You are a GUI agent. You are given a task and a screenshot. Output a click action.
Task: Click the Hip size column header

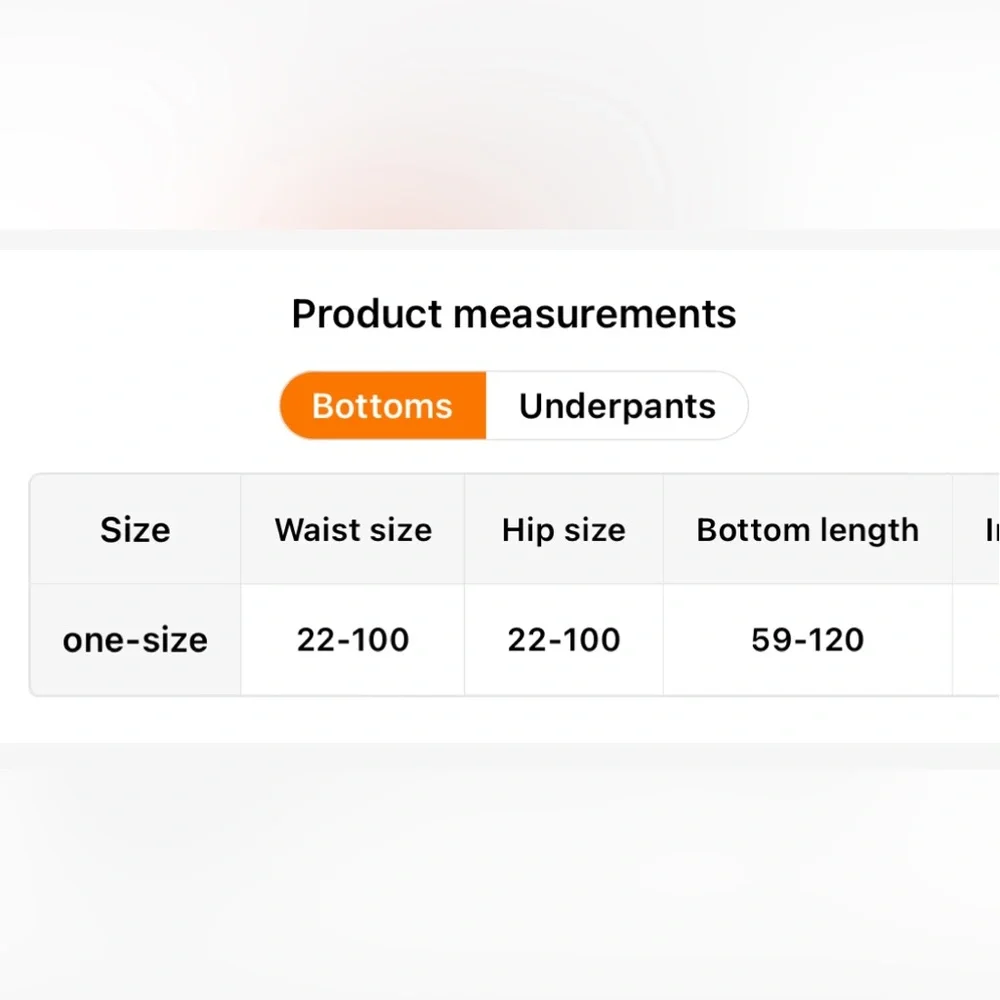[x=564, y=529]
